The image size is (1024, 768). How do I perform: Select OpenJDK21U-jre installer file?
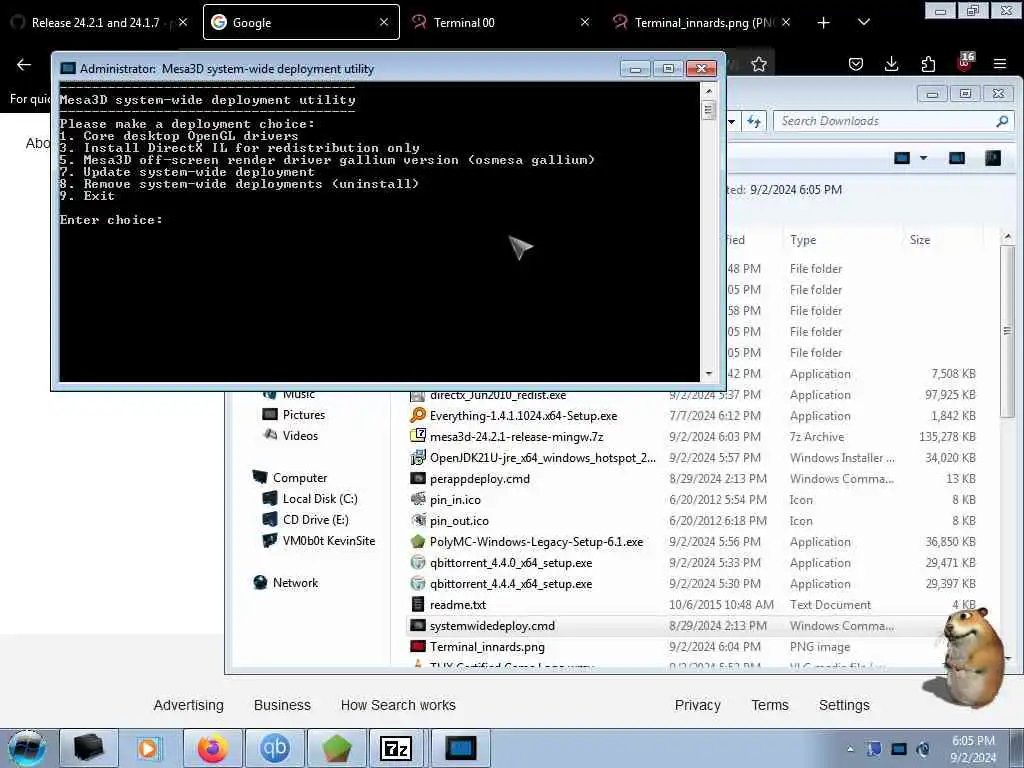tap(533, 457)
